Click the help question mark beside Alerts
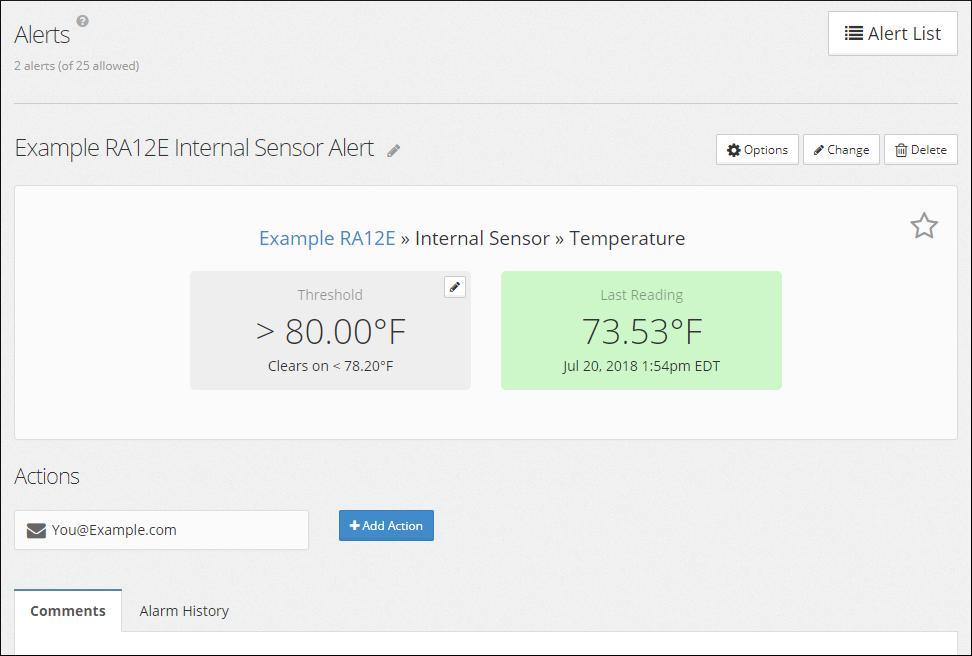Screen dimensions: 972x656 click(x=83, y=21)
